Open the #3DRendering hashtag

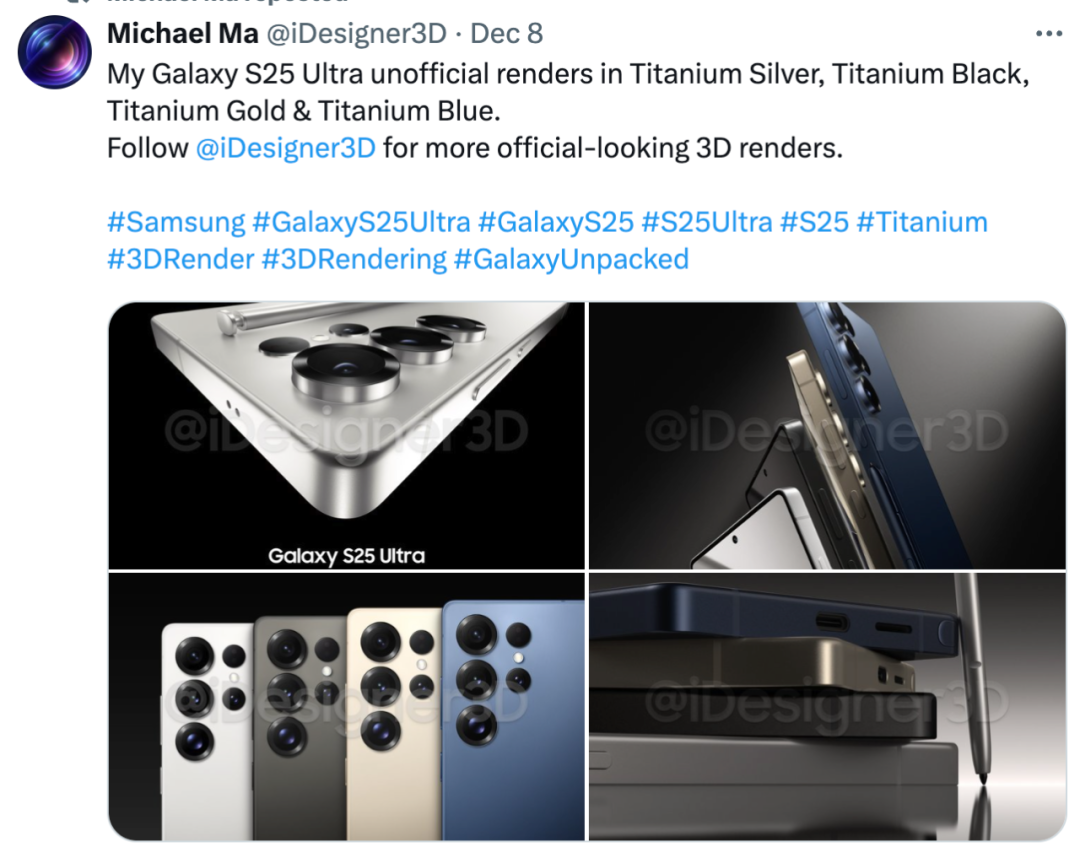355,260
